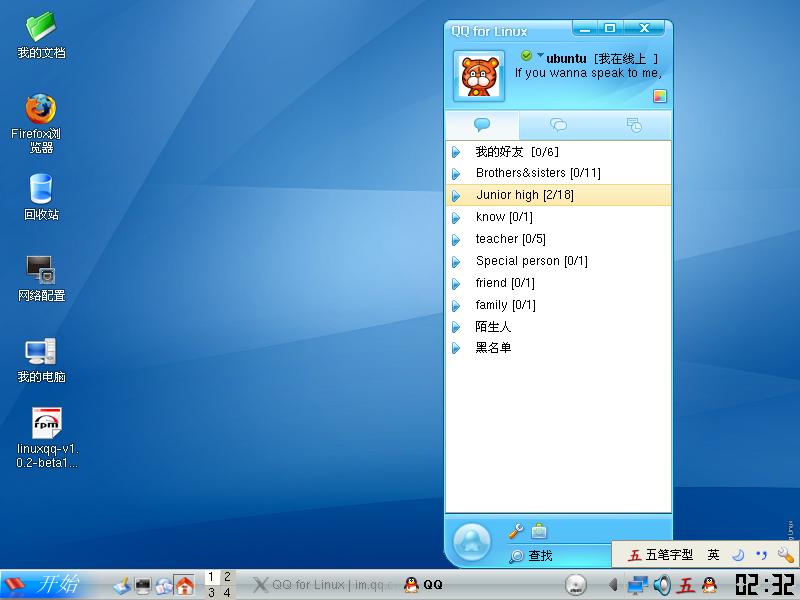Expand the Brothers&sisters [0/11] group arrow
The height and width of the screenshot is (600, 800).
[456, 174]
